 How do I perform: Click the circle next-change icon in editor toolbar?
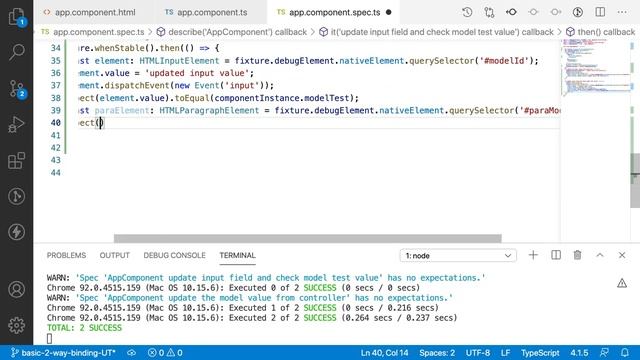click(x=533, y=12)
